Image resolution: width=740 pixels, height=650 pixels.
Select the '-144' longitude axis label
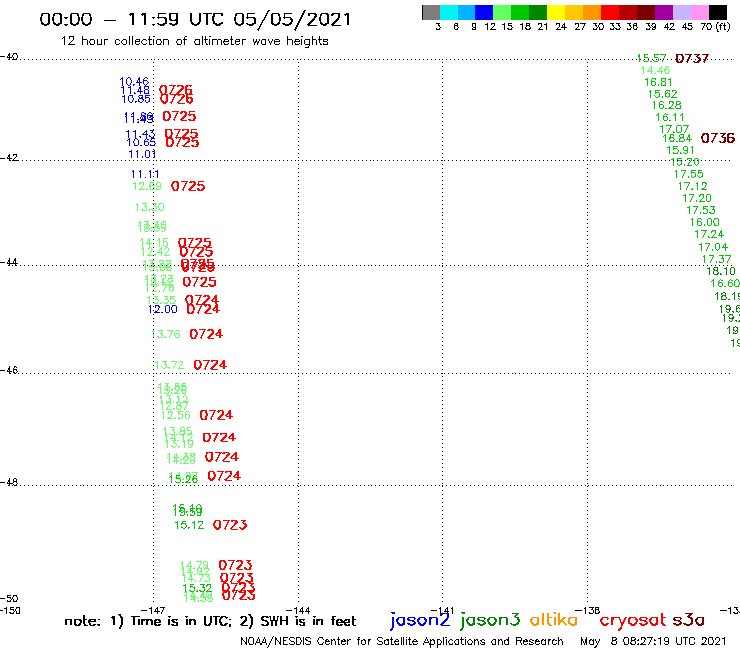(x=298, y=610)
